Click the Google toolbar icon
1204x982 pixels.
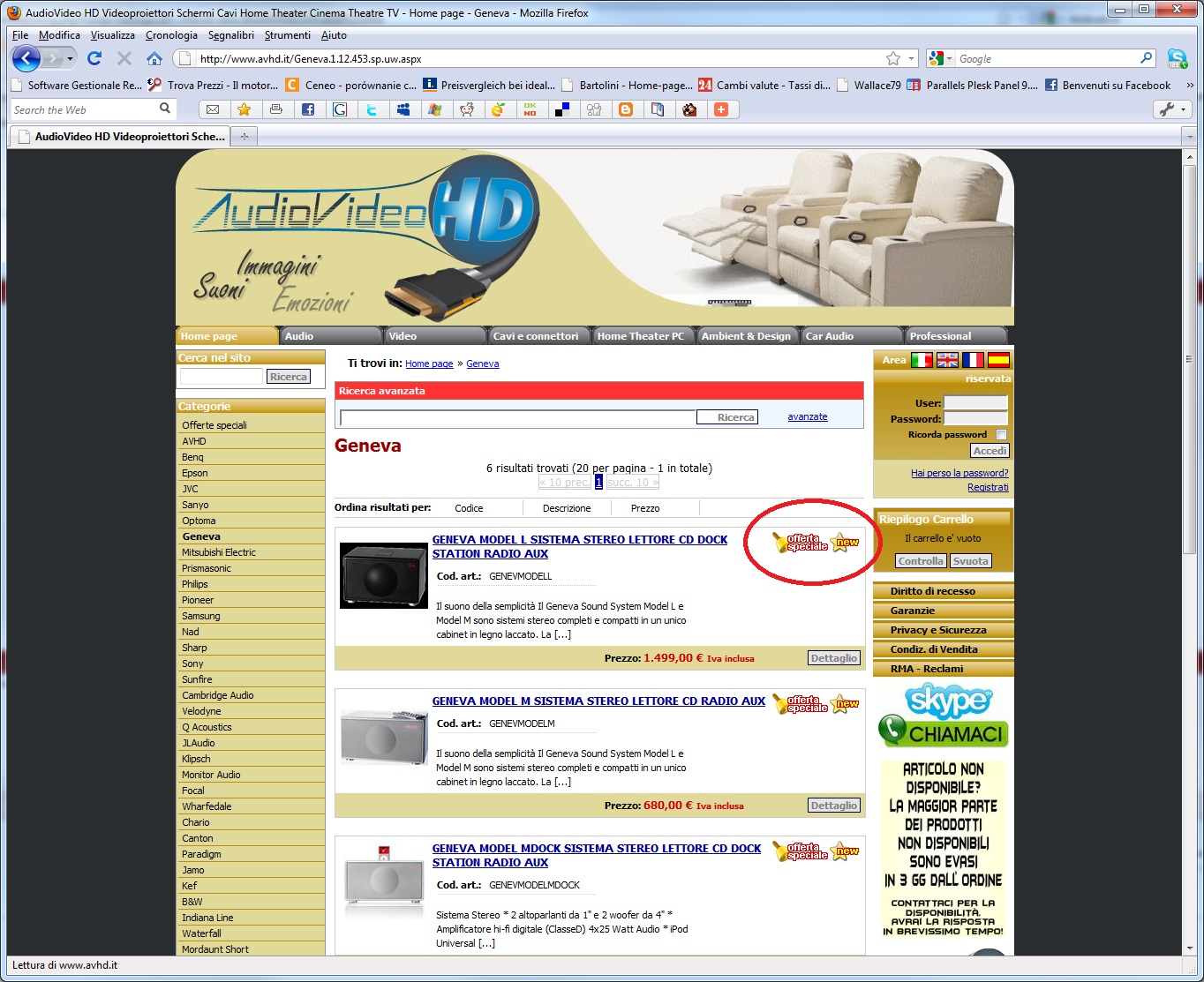[340, 109]
